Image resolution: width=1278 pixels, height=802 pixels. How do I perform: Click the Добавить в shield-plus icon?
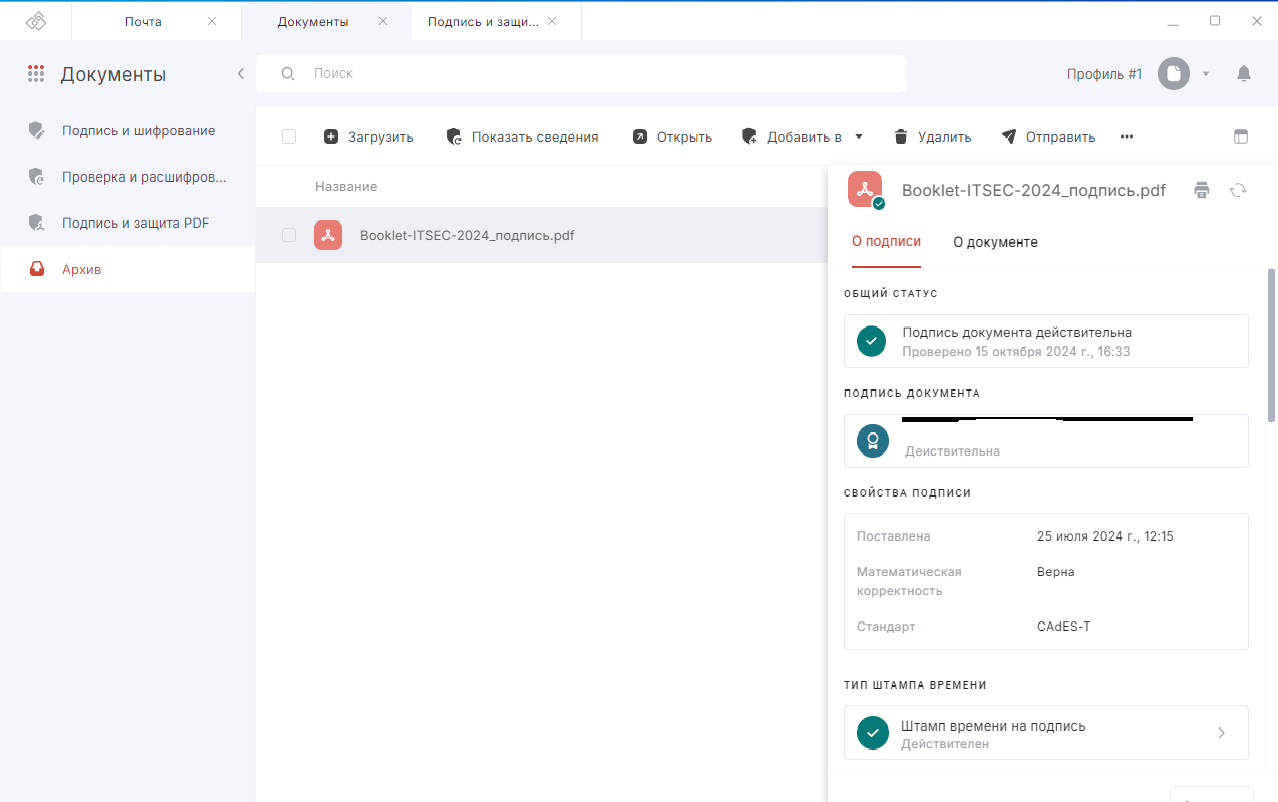750,137
